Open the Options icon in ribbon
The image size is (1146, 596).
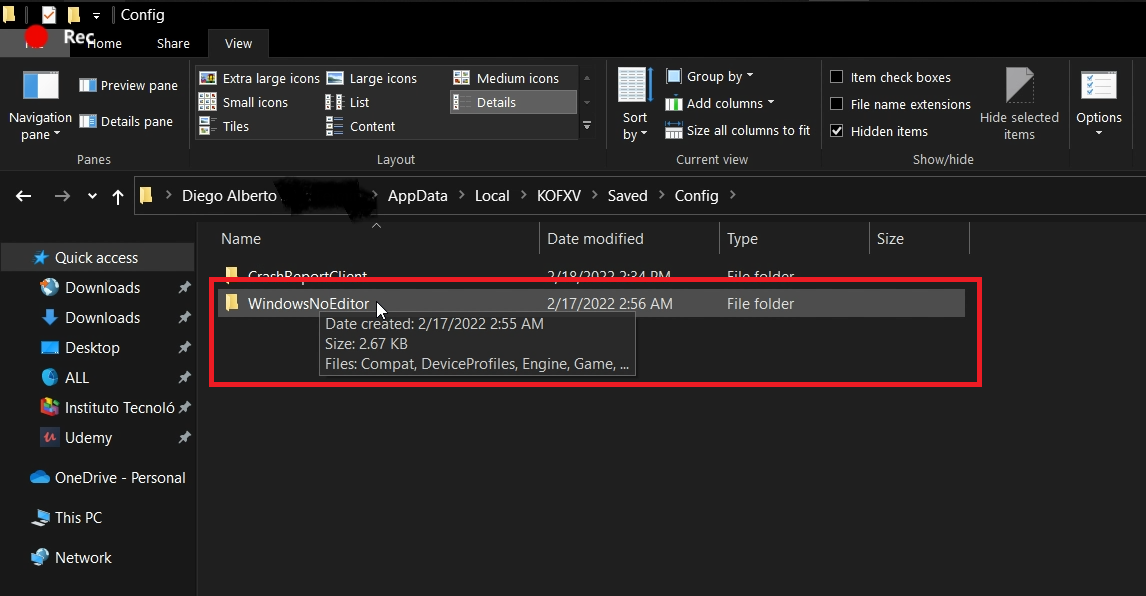(x=1098, y=88)
